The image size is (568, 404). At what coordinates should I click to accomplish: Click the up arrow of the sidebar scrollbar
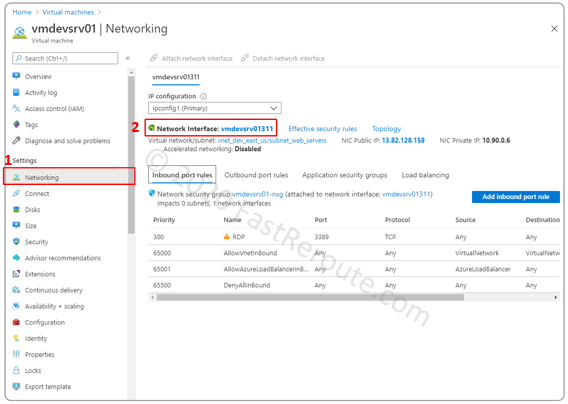coord(131,72)
